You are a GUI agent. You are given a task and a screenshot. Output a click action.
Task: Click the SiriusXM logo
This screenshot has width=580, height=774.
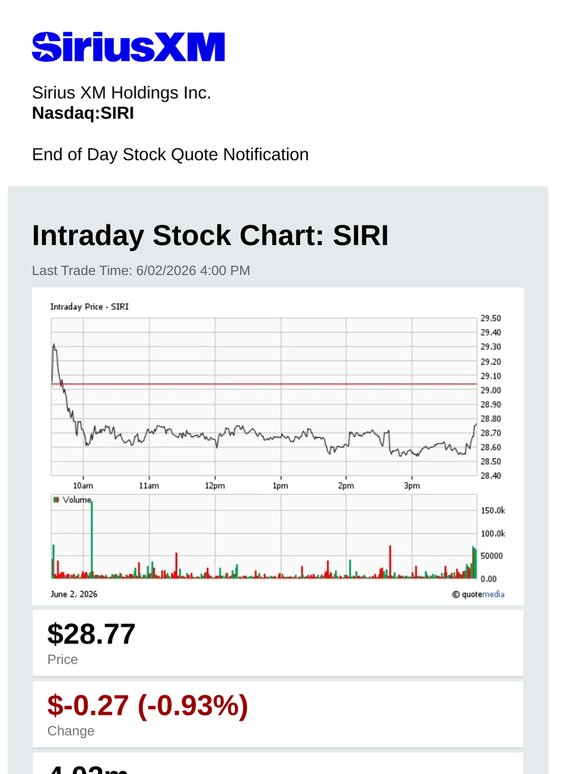coord(128,47)
